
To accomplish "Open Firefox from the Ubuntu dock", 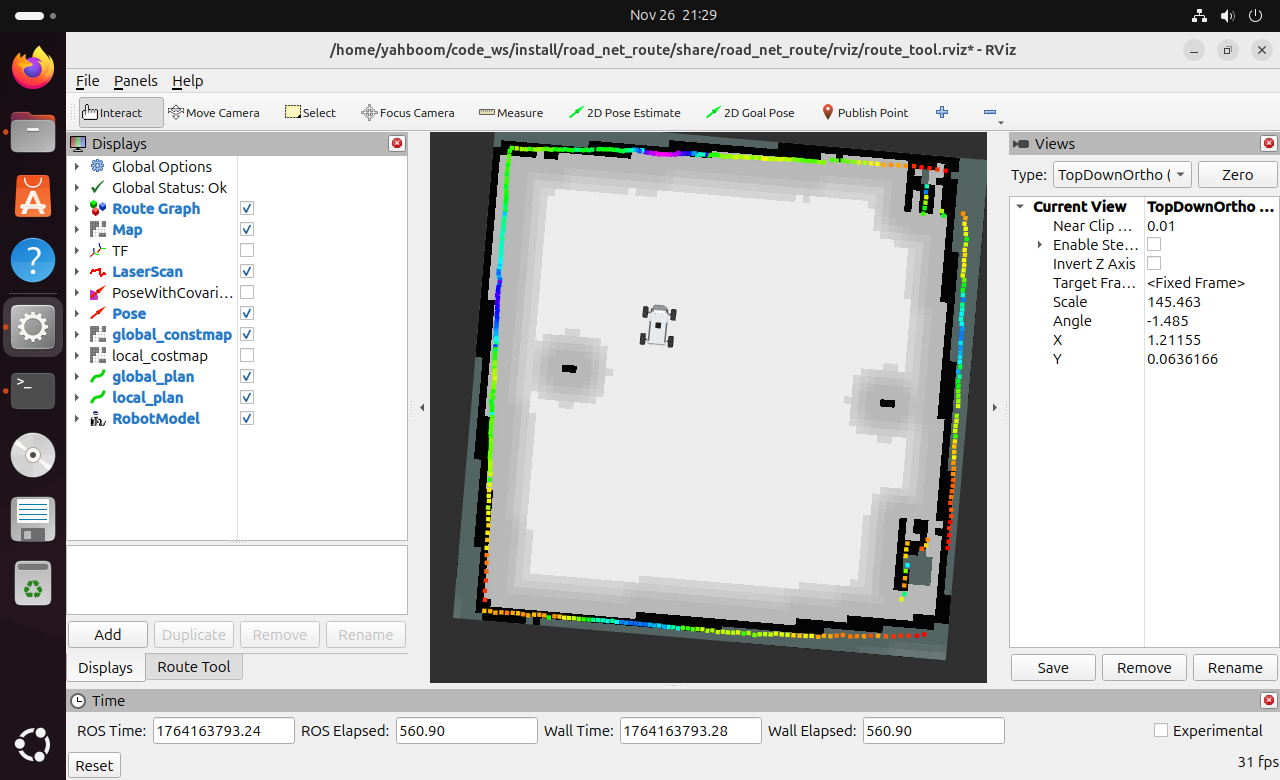I will pyautogui.click(x=33, y=68).
